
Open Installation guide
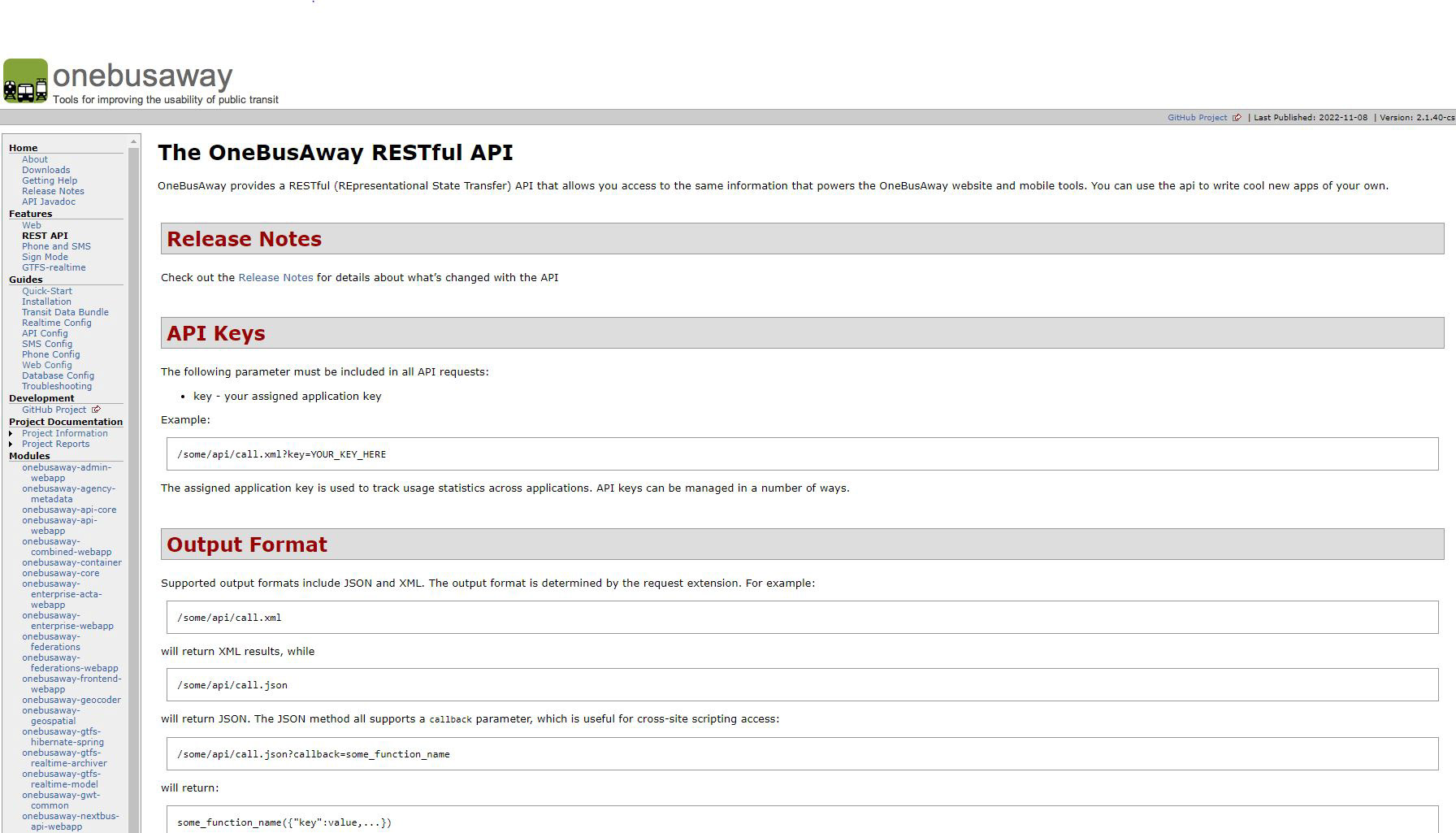46,302
